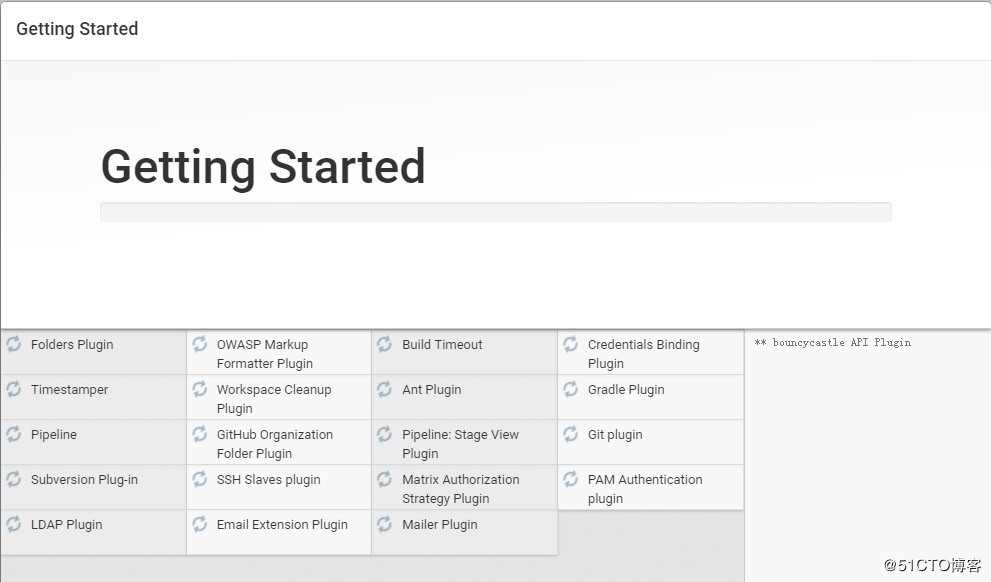Select the OWASP Markup Formatter Plugin label
The height and width of the screenshot is (582, 991).
(265, 354)
